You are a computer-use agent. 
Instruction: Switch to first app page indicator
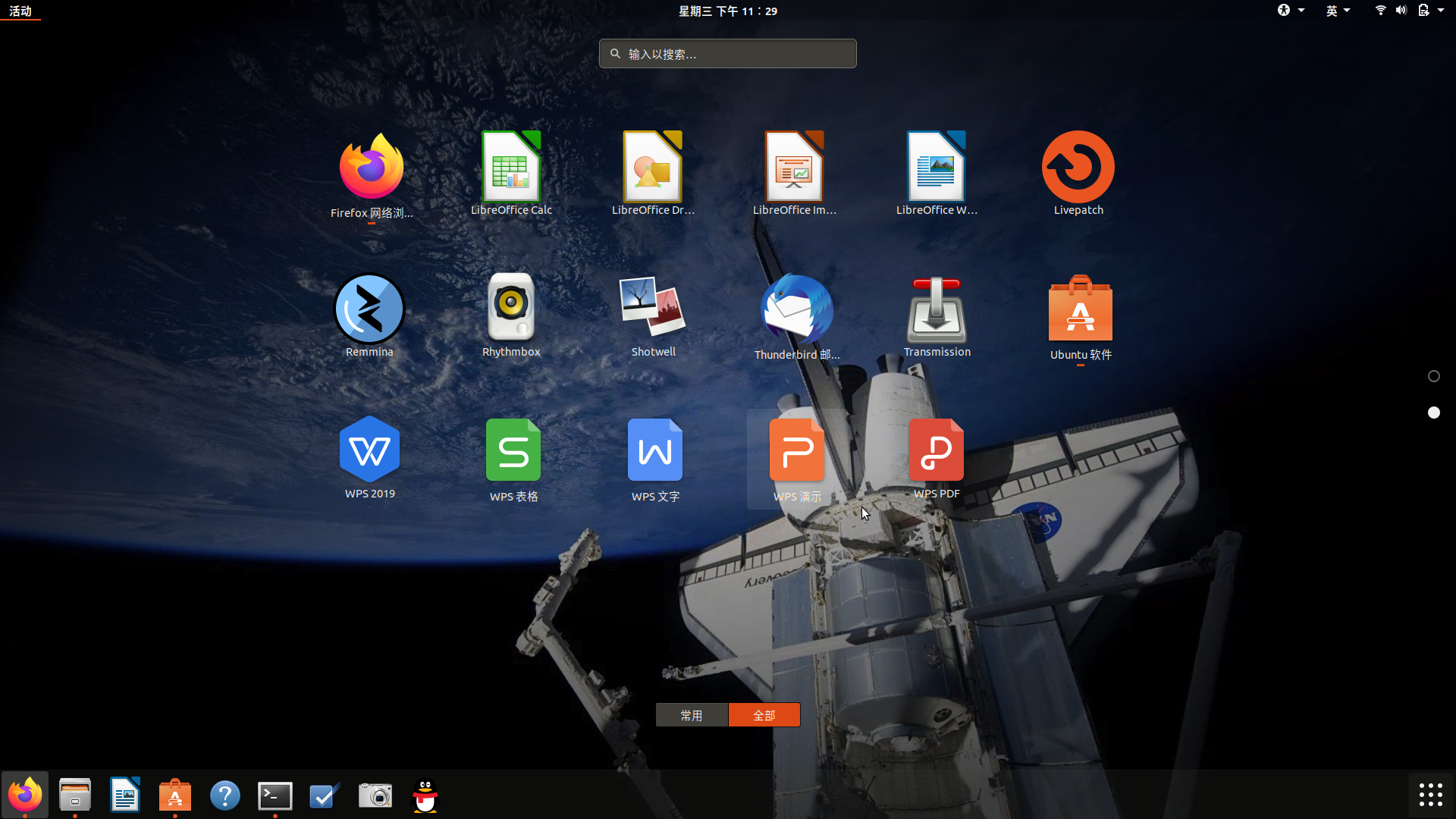1433,376
